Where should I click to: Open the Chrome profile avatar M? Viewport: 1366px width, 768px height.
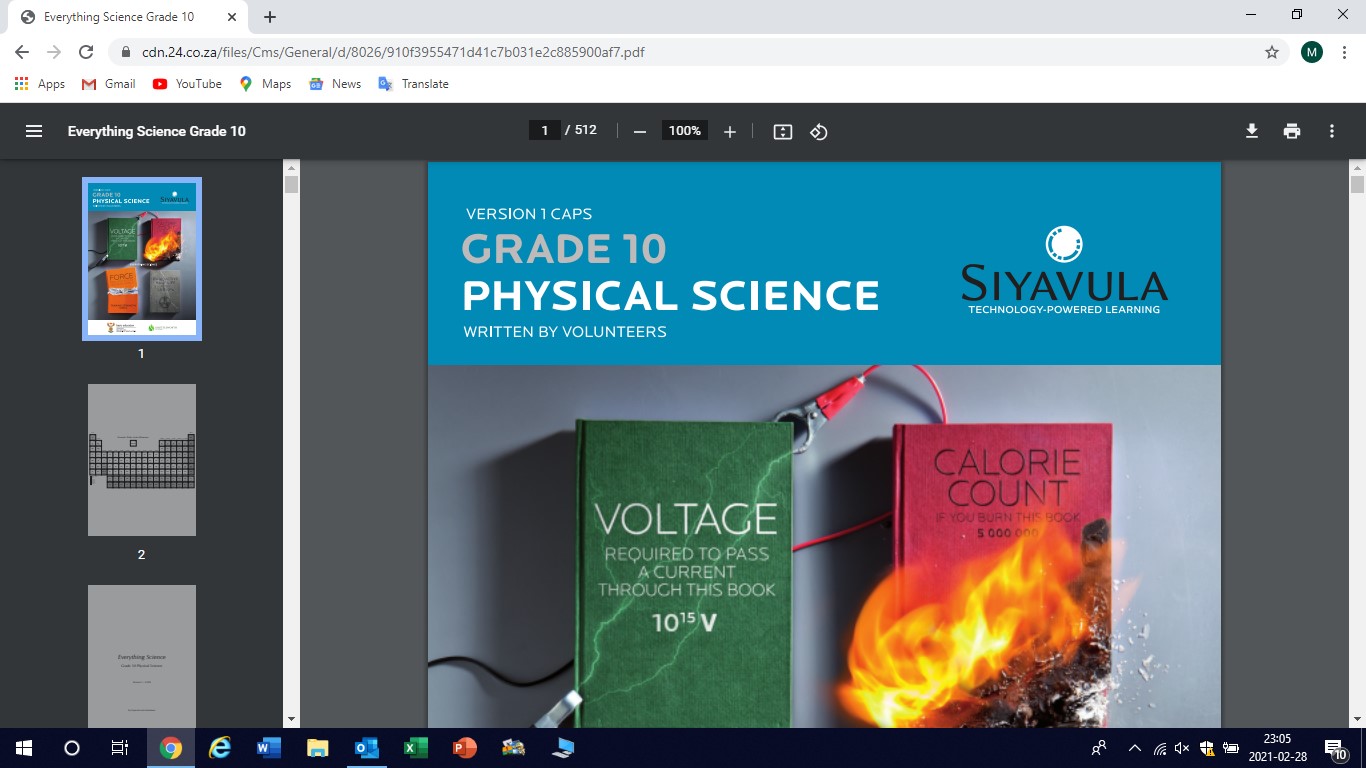point(1312,52)
